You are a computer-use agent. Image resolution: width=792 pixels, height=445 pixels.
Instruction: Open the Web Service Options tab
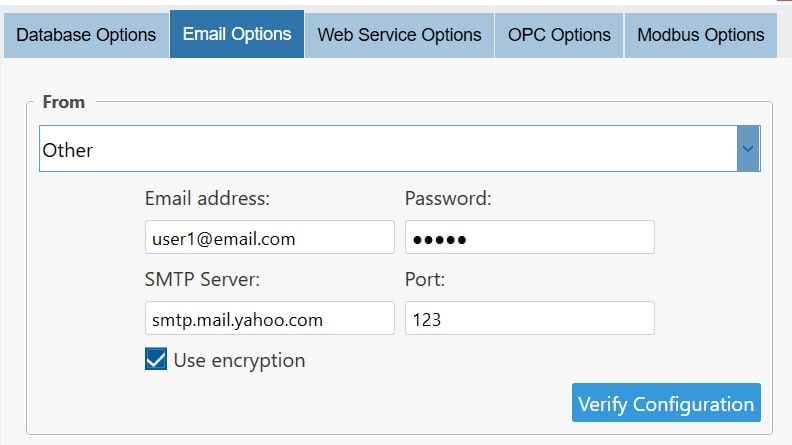[x=399, y=35]
